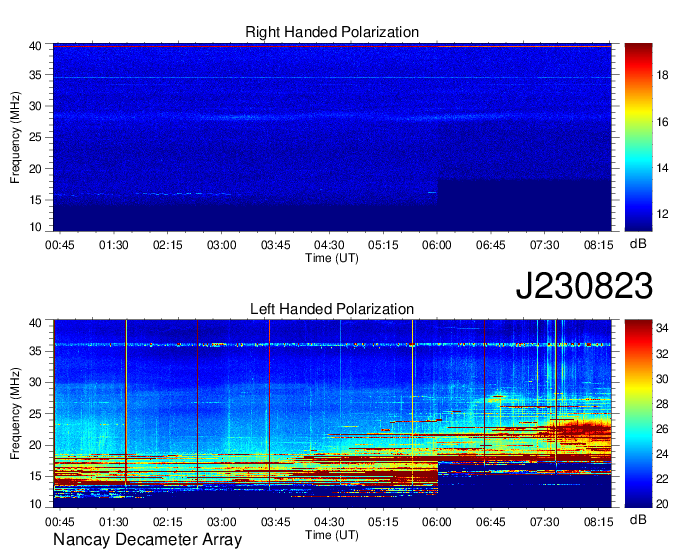The height and width of the screenshot is (552, 680).
Task: Click the 06:45 tick on the left-handed plot
Action: 490,522
